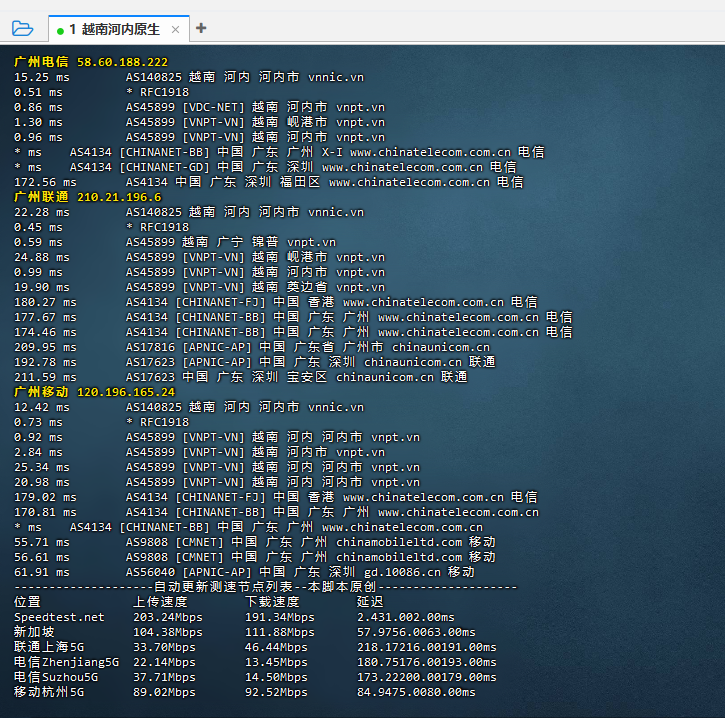Click the 192.78 ms AS17623 深圳 row
The image size is (725, 718).
coord(255,362)
